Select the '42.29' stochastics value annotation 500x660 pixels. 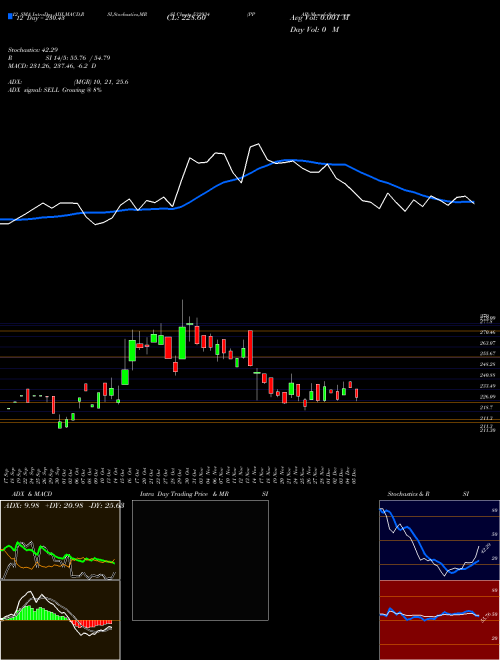[x=486, y=548]
